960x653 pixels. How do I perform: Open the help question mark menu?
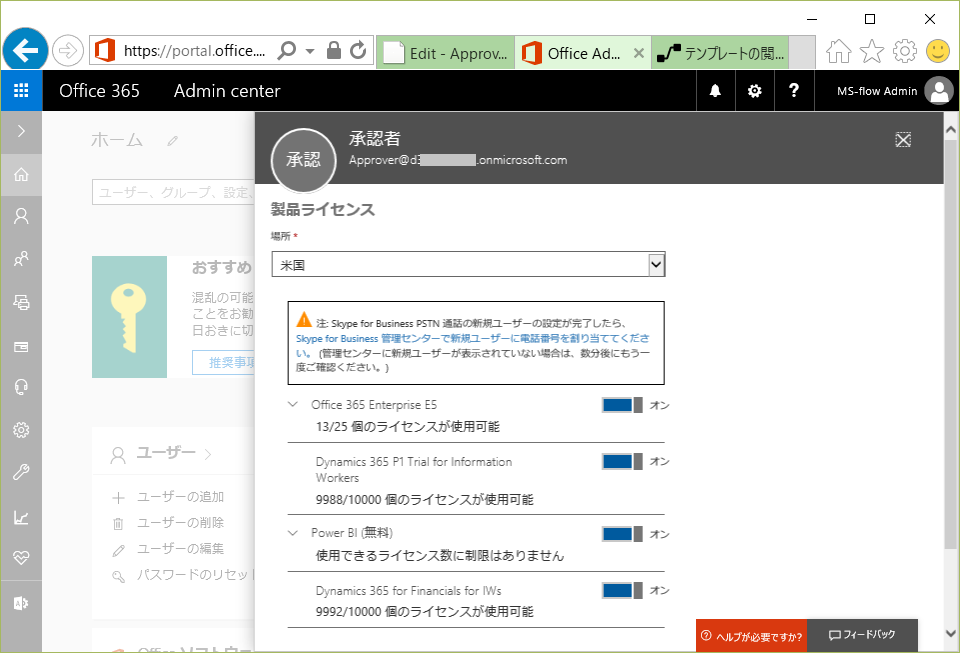click(794, 91)
